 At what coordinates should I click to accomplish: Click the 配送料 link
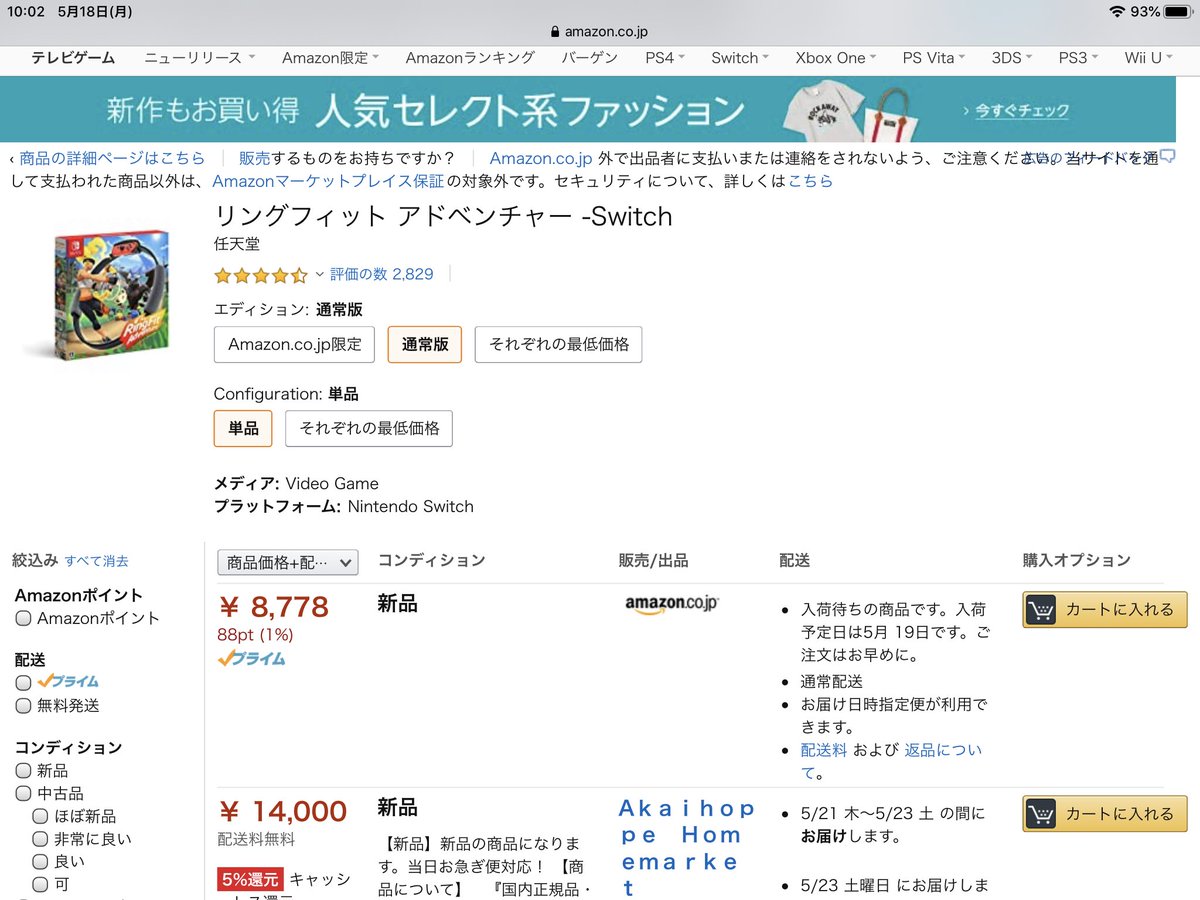[x=824, y=750]
